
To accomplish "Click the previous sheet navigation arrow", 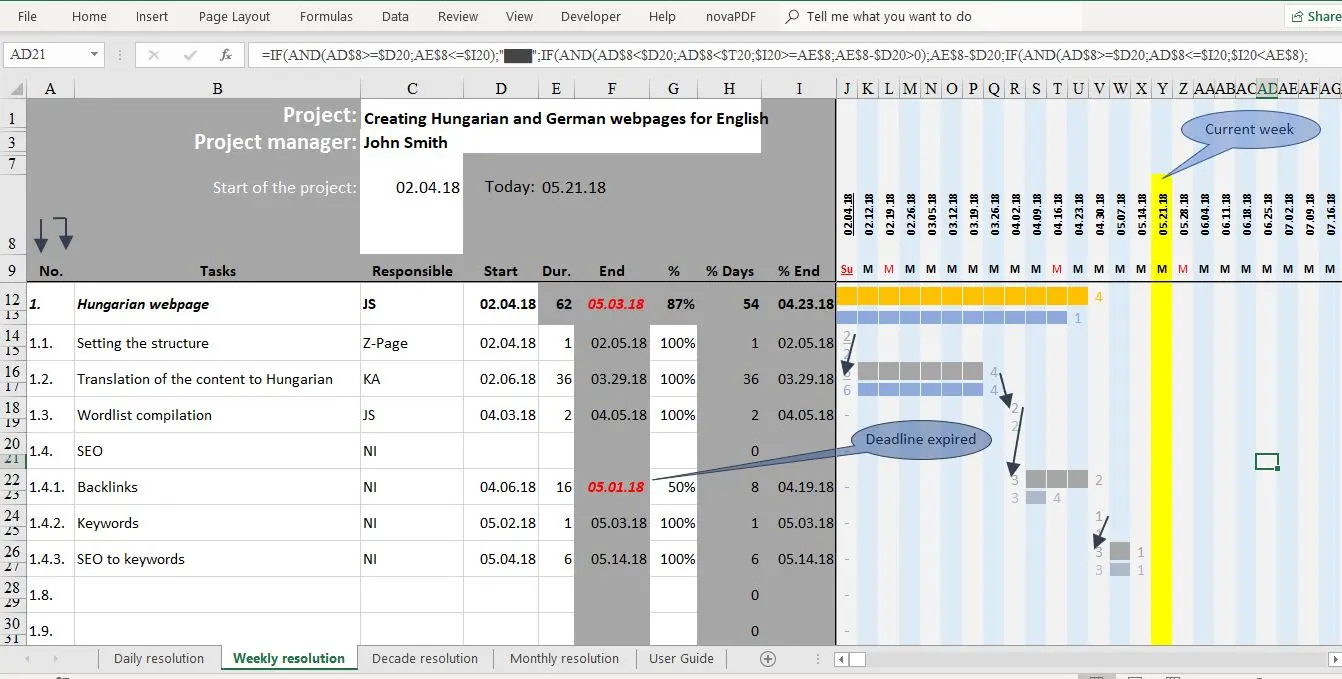I will pyautogui.click(x=29, y=658).
